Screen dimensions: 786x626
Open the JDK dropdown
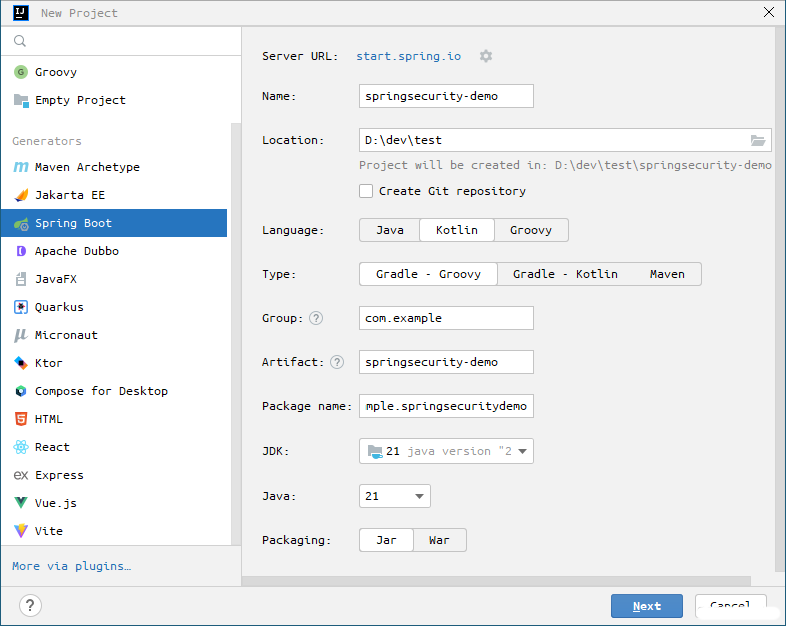click(446, 451)
